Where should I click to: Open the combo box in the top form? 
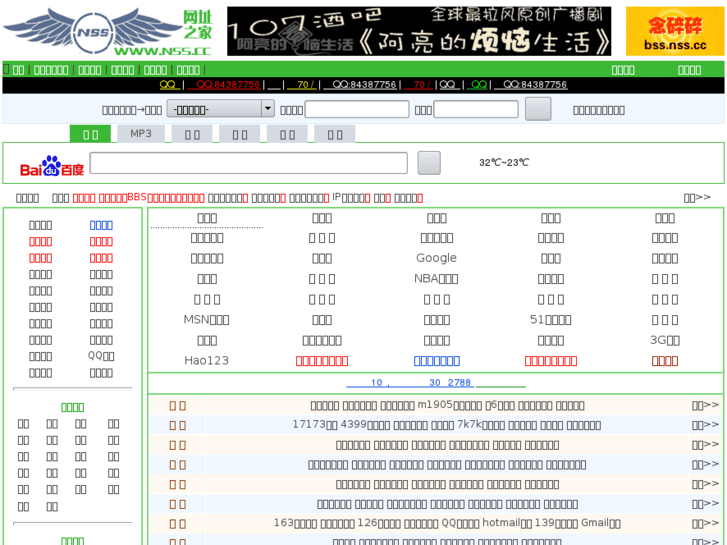[x=220, y=109]
